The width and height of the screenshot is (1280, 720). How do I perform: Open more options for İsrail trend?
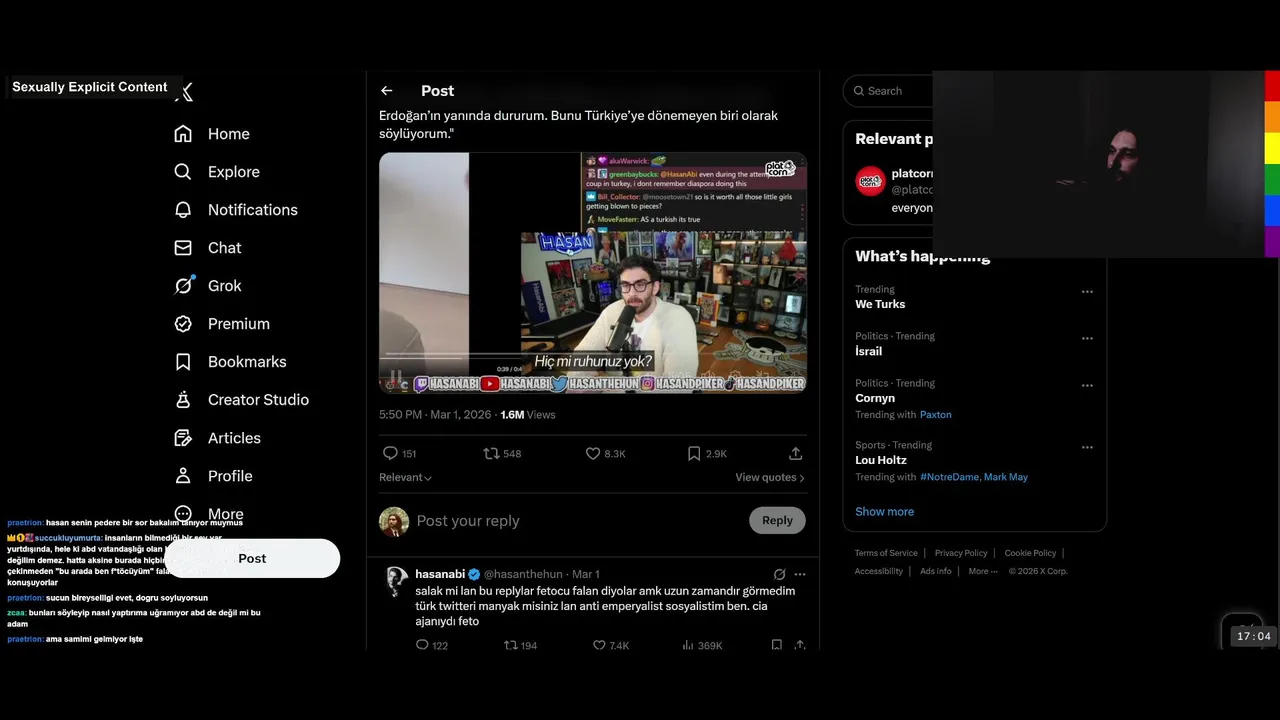tap(1087, 339)
